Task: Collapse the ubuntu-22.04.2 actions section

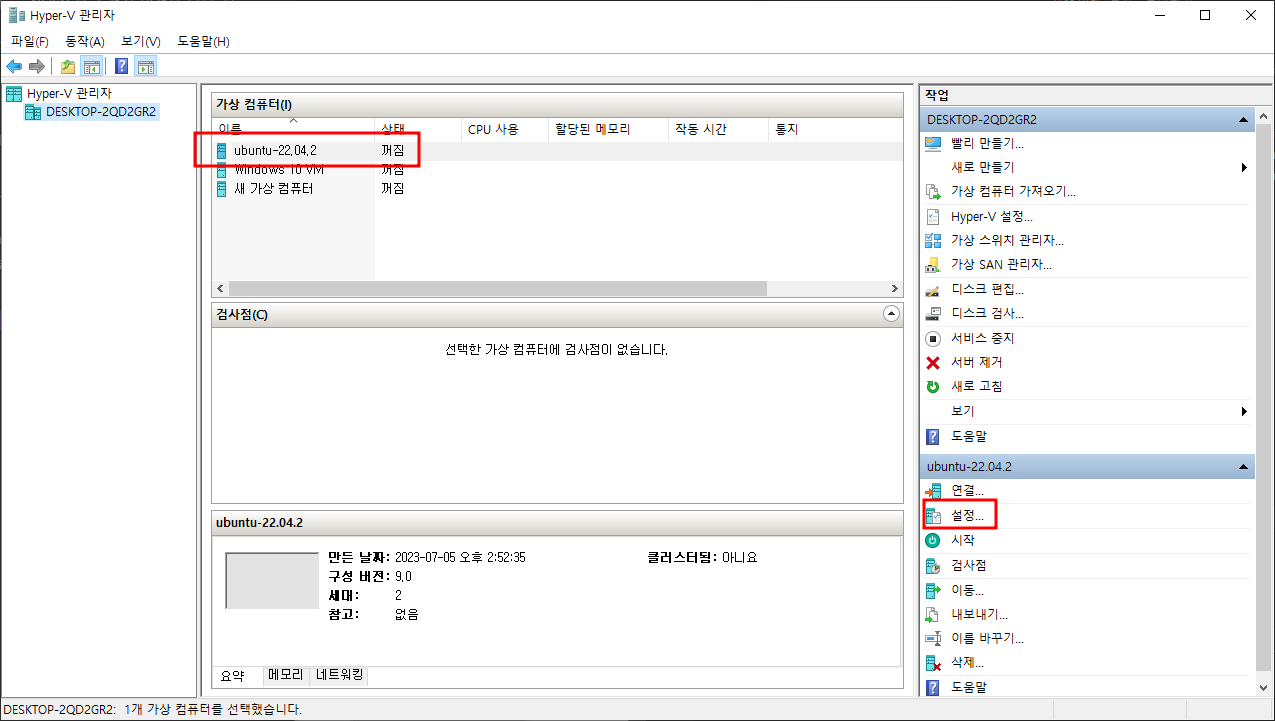Action: (1243, 467)
